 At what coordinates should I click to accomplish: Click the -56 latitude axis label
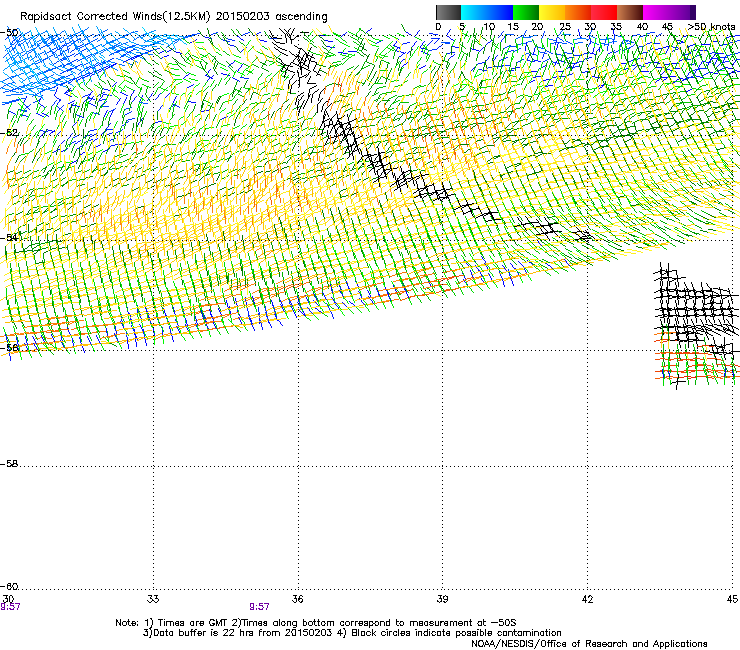[9, 348]
